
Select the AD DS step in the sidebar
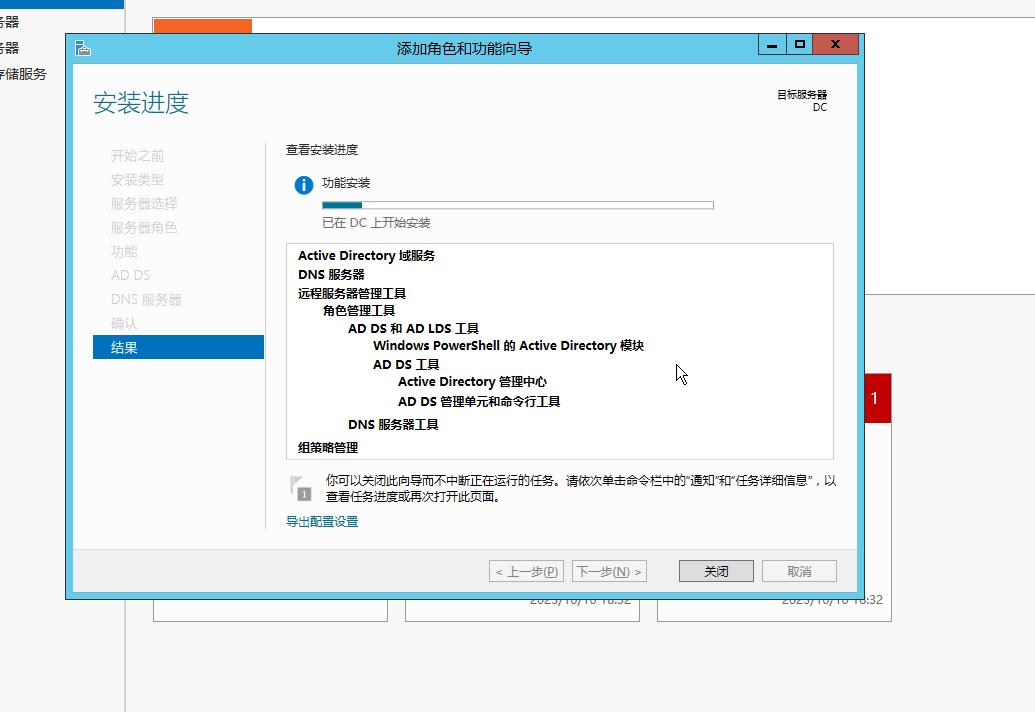pos(131,275)
